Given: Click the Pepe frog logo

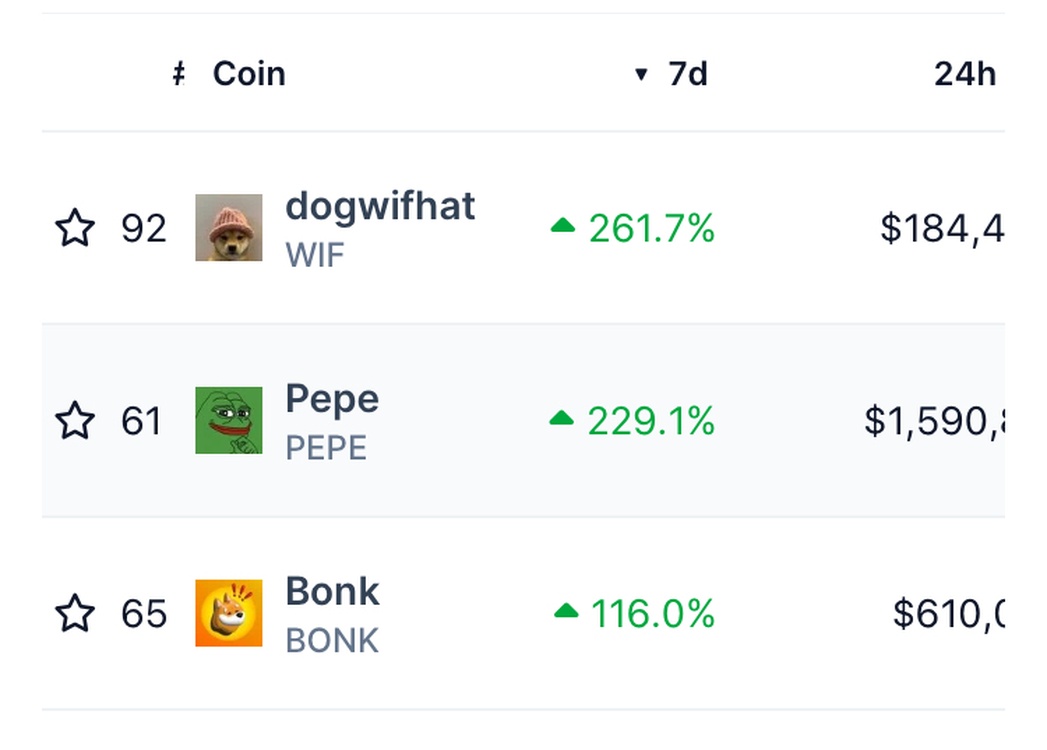Looking at the screenshot, I should click(229, 421).
